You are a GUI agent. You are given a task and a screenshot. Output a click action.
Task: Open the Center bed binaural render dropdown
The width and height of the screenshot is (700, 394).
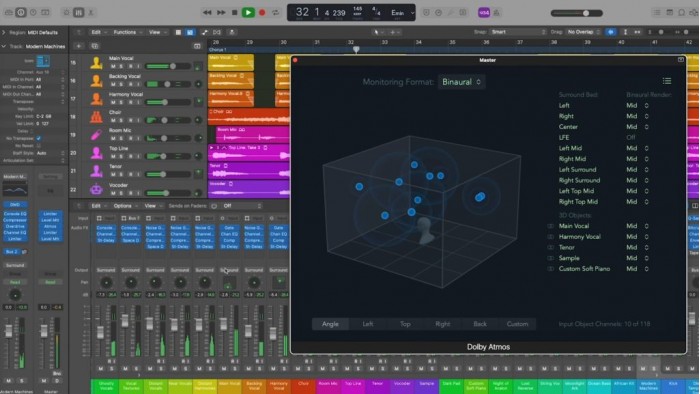point(638,127)
